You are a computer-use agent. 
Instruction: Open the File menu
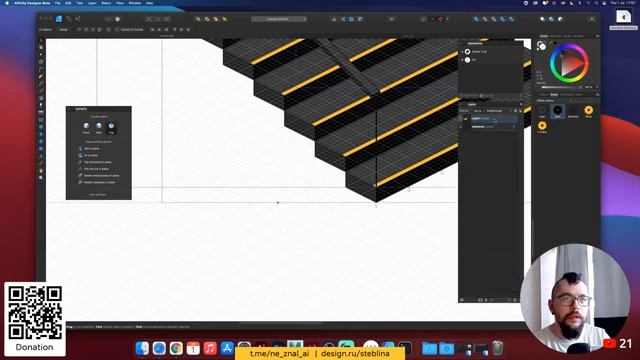(58, 3)
